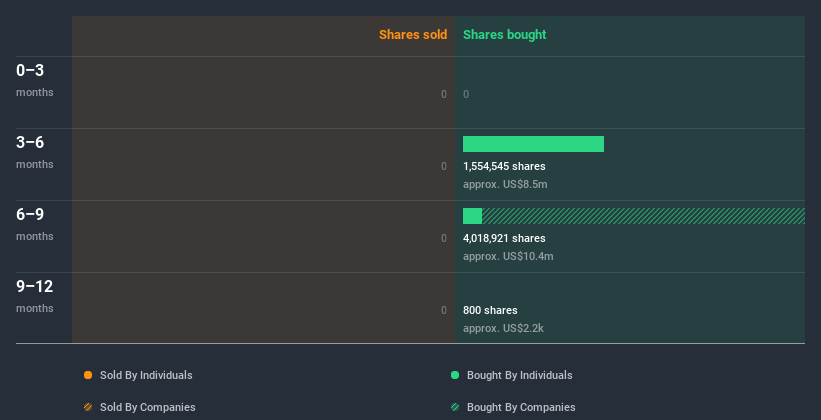Toggle the Sold By Individuals legend label
Viewport: 821px width, 420px height.
pos(146,375)
